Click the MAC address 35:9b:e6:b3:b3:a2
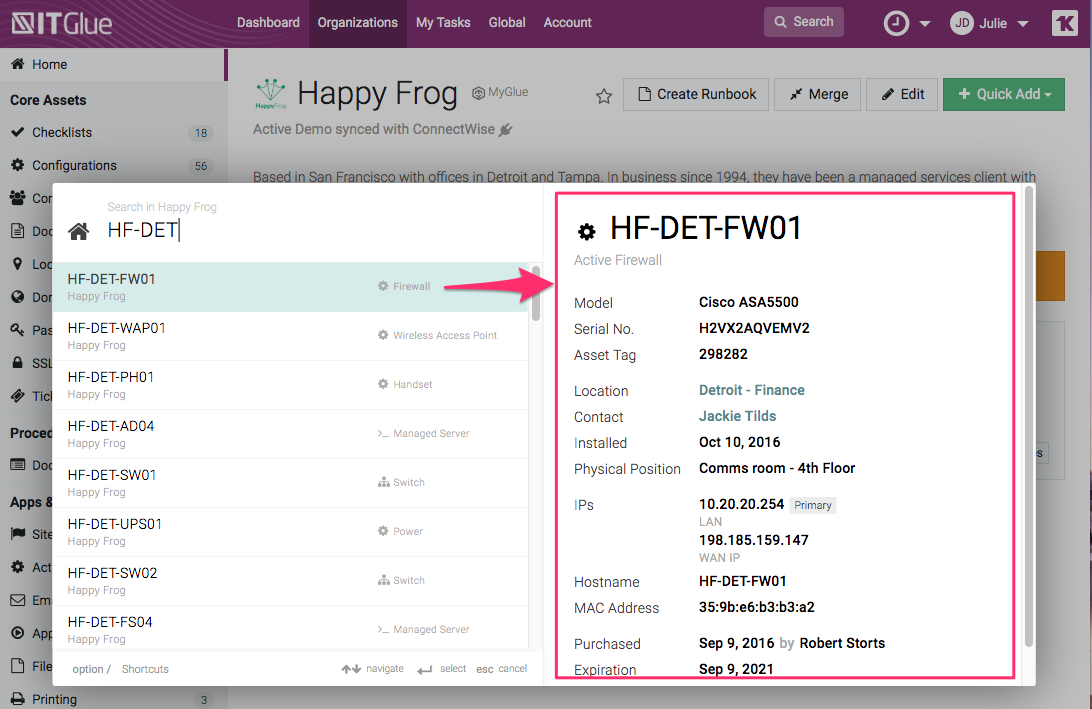 [x=756, y=607]
